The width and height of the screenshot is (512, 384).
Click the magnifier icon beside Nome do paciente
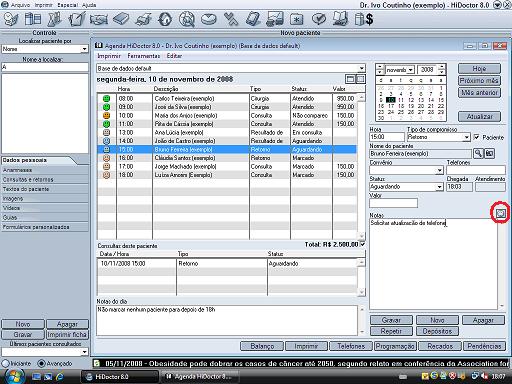tap(478, 153)
